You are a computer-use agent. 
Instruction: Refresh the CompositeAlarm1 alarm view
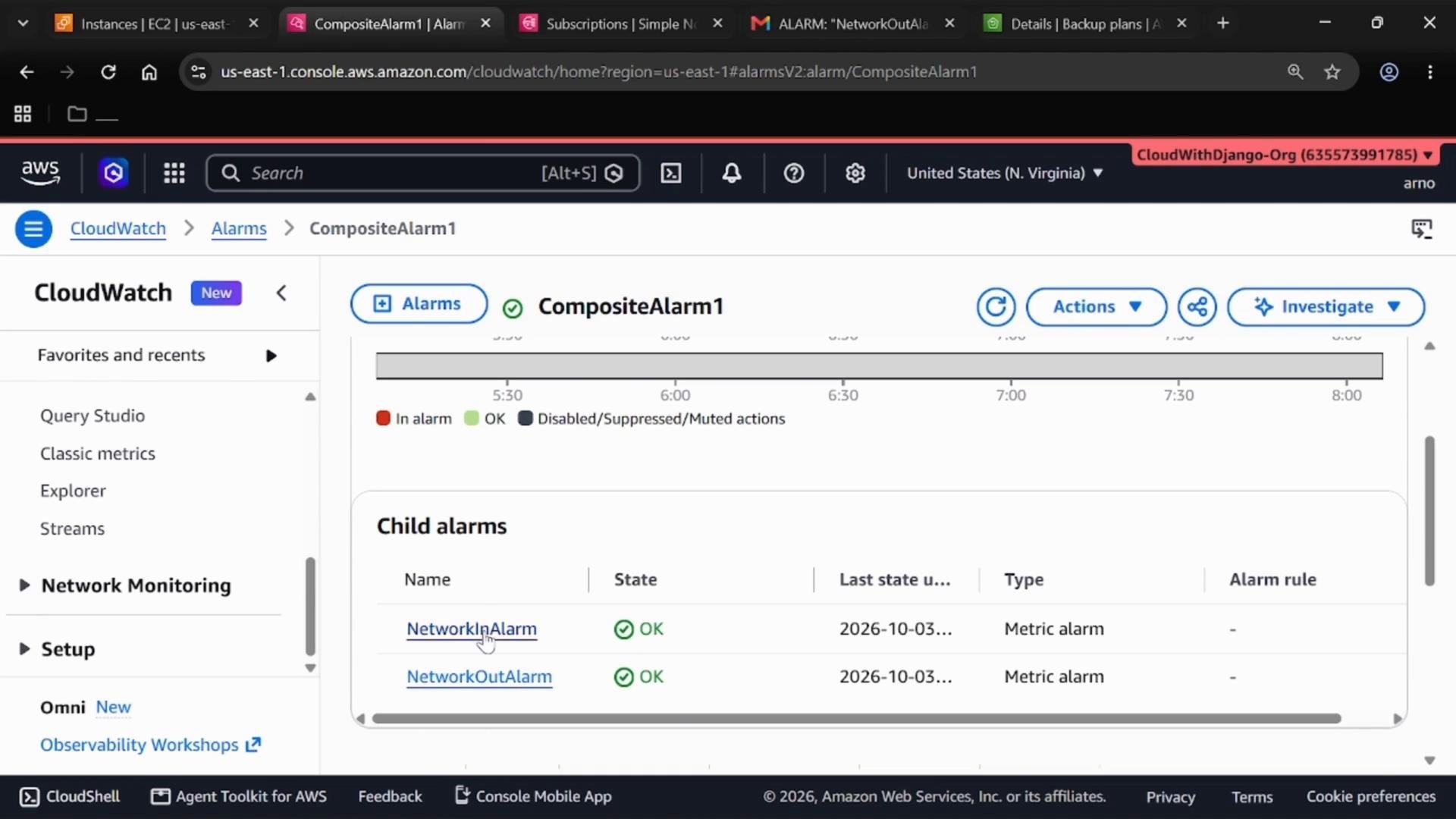click(996, 306)
